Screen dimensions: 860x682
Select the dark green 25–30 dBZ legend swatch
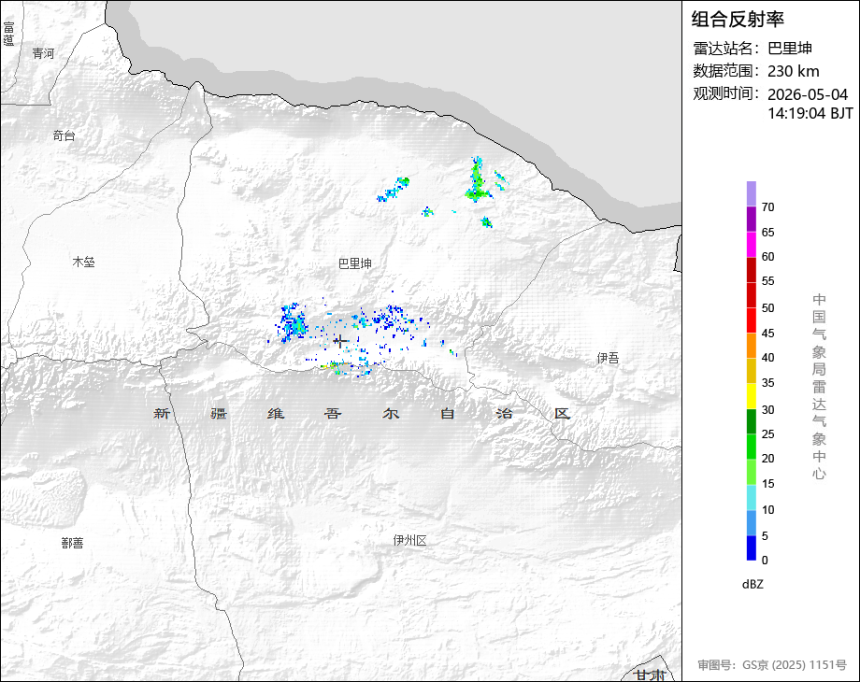(x=751, y=421)
